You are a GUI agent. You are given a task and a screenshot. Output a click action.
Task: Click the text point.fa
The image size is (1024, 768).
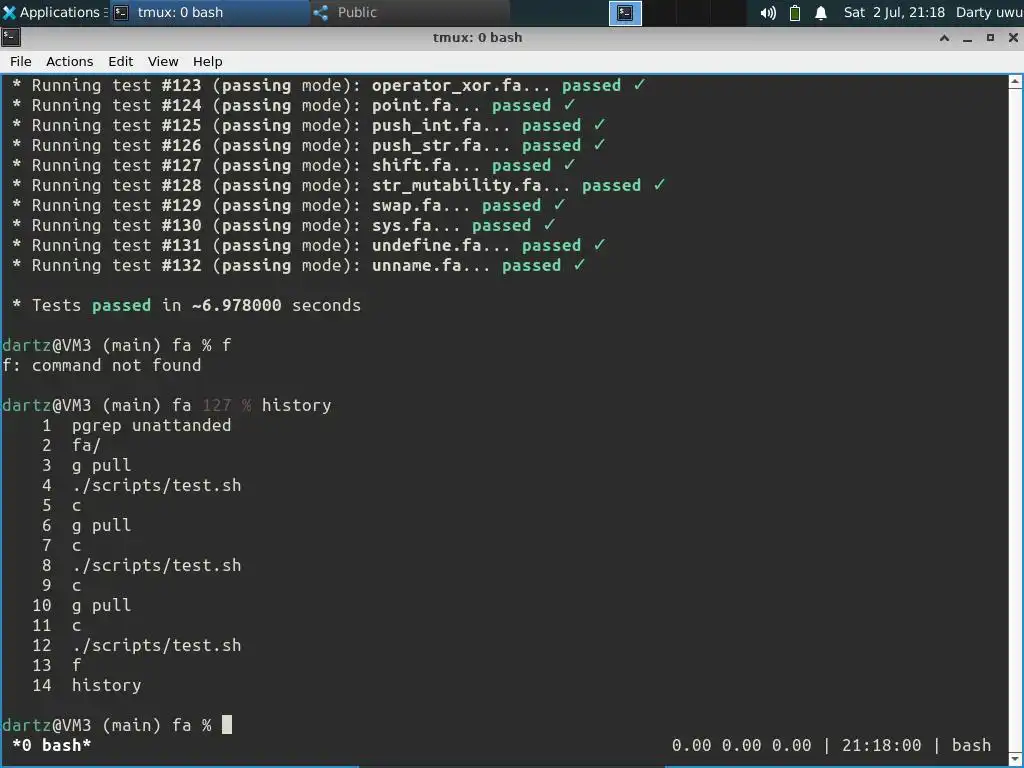click(411, 105)
